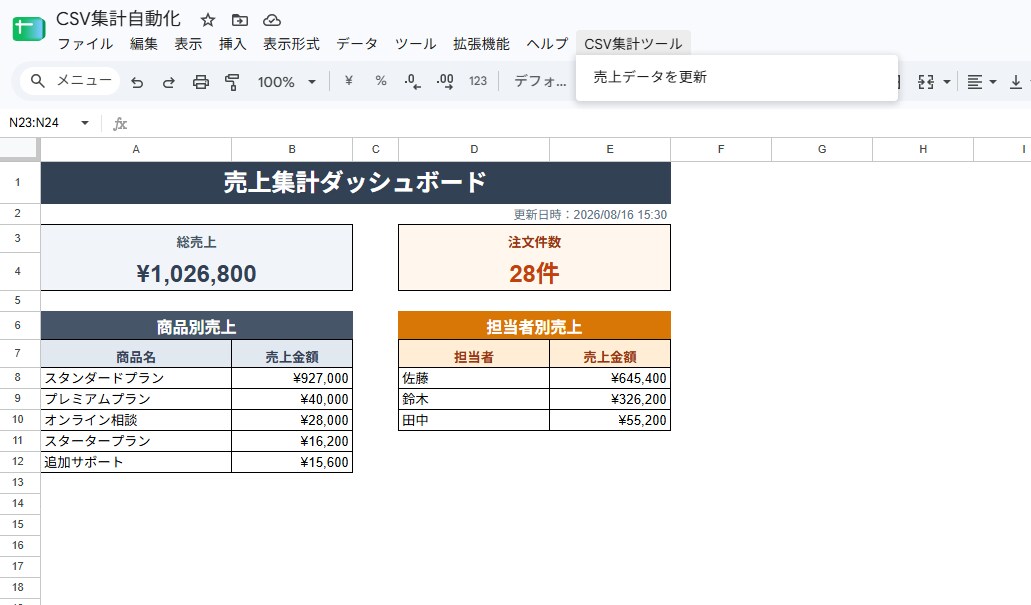Screen dimensions: 1031x605
Task: Open the デフォ... font dropdown
Action: click(x=540, y=82)
